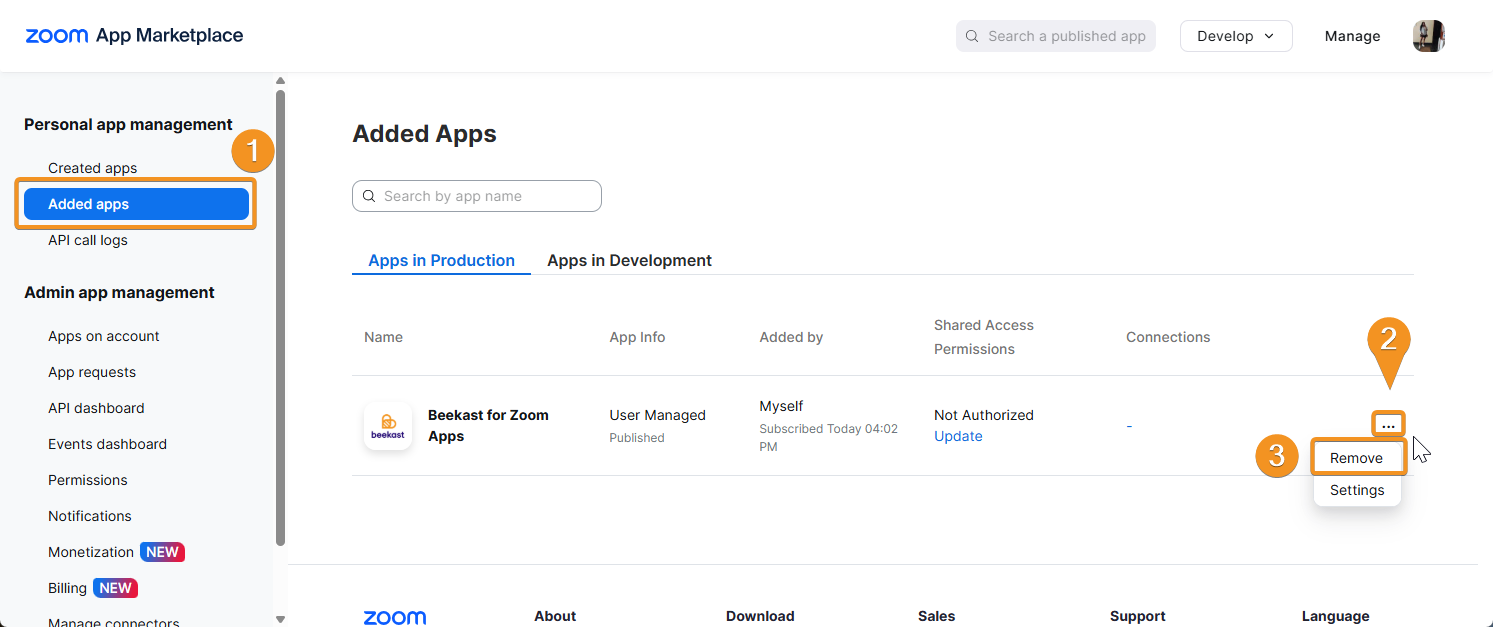1493x627 pixels.
Task: Open the user profile avatar
Action: coord(1428,36)
